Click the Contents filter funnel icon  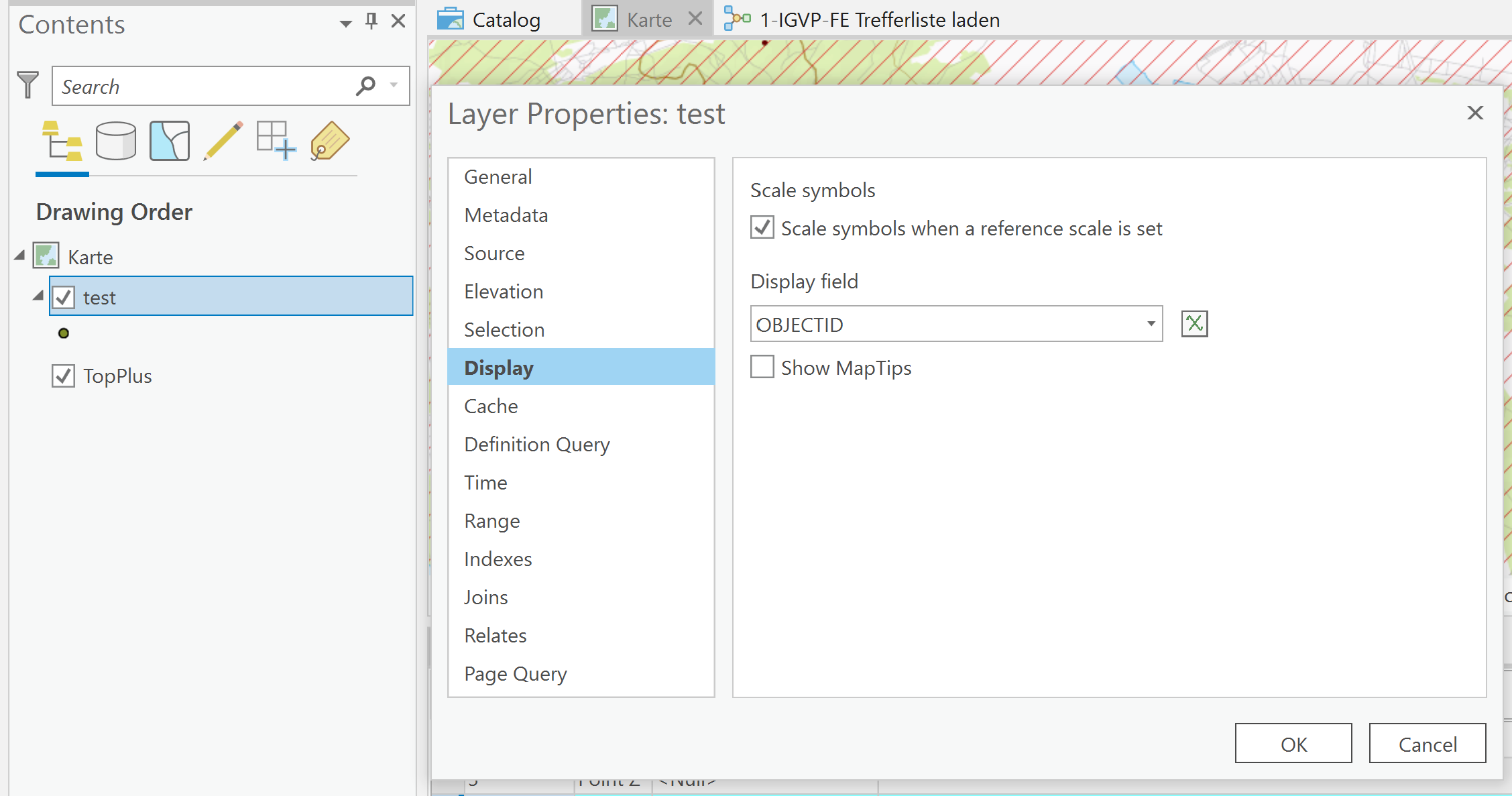(27, 85)
